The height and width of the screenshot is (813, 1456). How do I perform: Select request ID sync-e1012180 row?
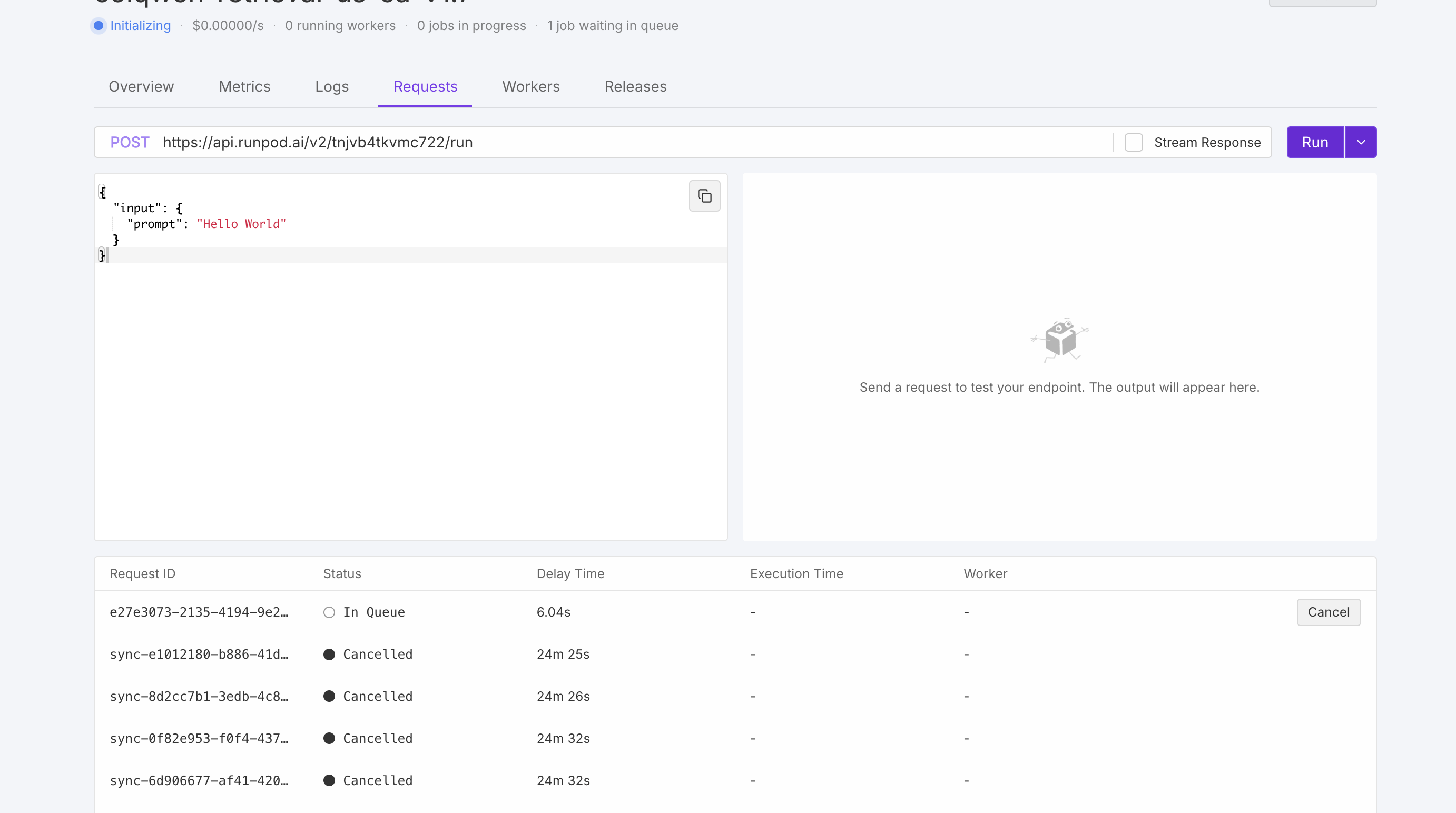[199, 654]
